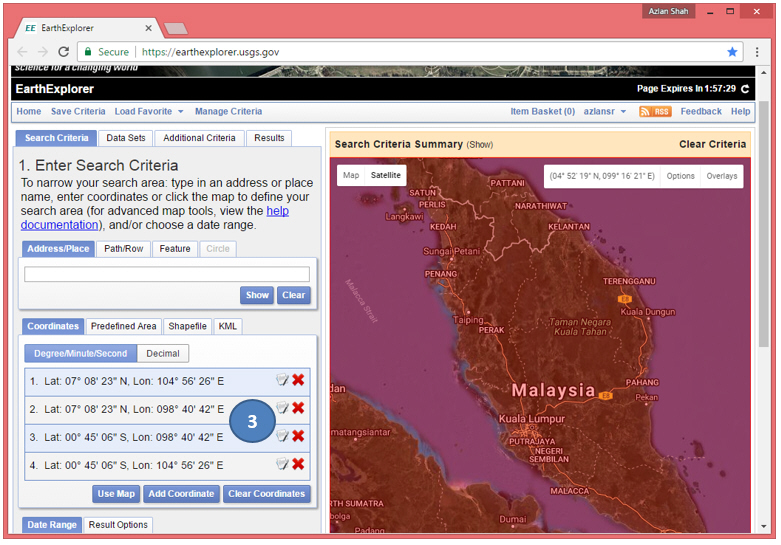Edit coordinate 1 with pencil icon
The width and height of the screenshot is (781, 545).
(282, 380)
